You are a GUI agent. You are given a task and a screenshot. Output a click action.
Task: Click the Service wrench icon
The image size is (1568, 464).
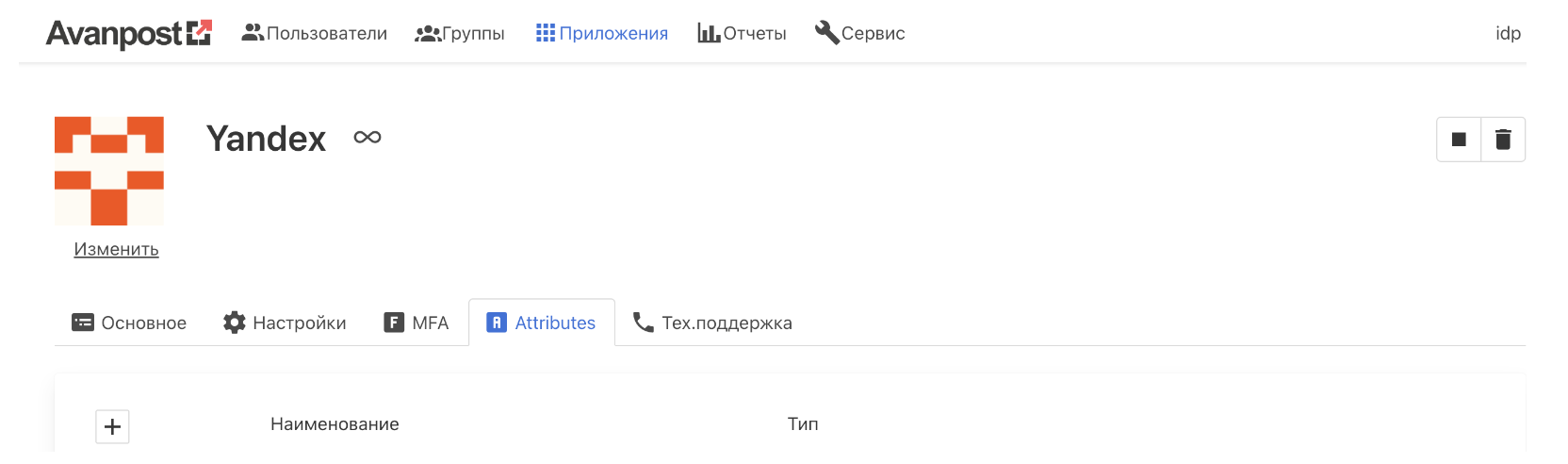pos(826,33)
